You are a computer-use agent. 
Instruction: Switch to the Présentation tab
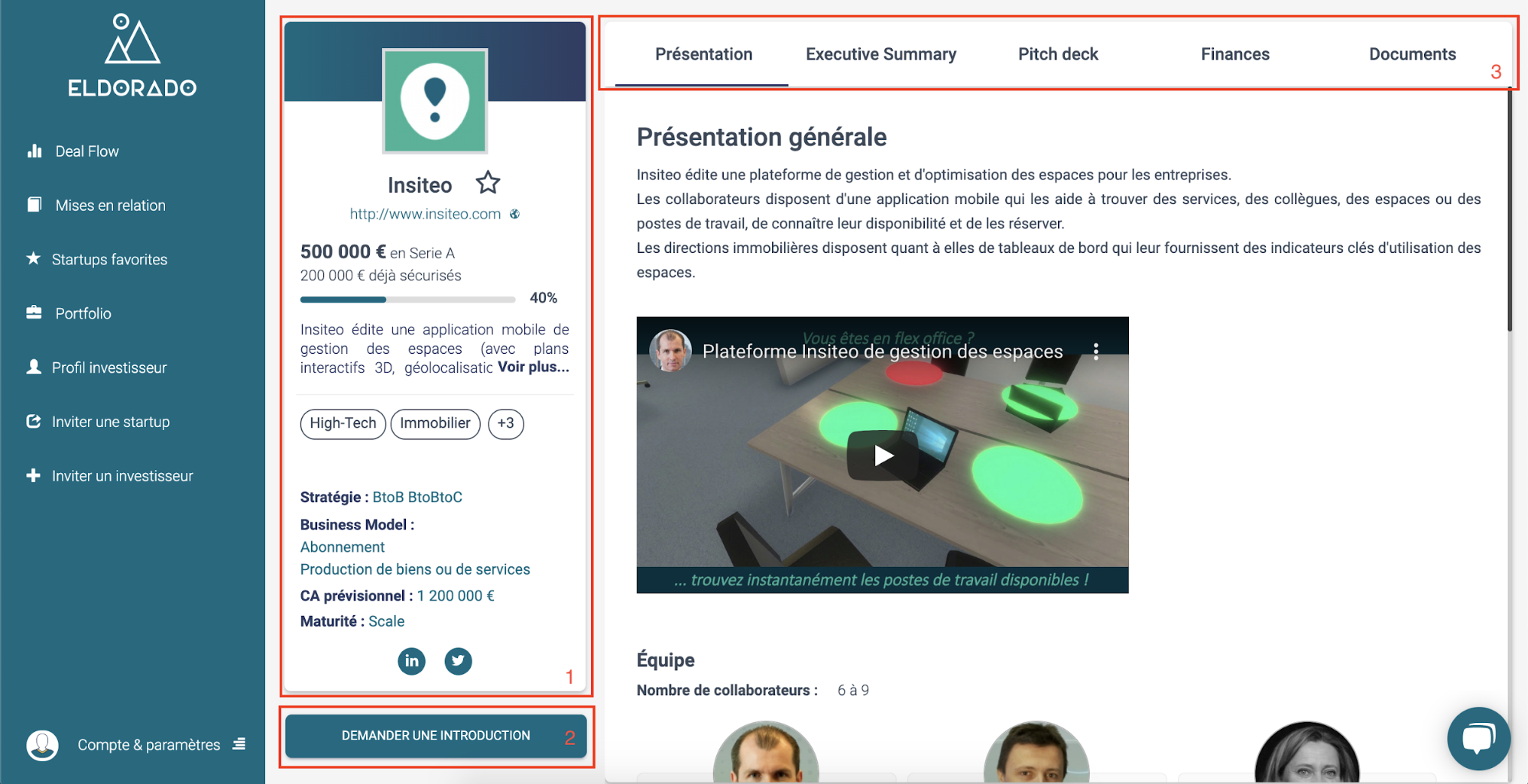pyautogui.click(x=703, y=54)
